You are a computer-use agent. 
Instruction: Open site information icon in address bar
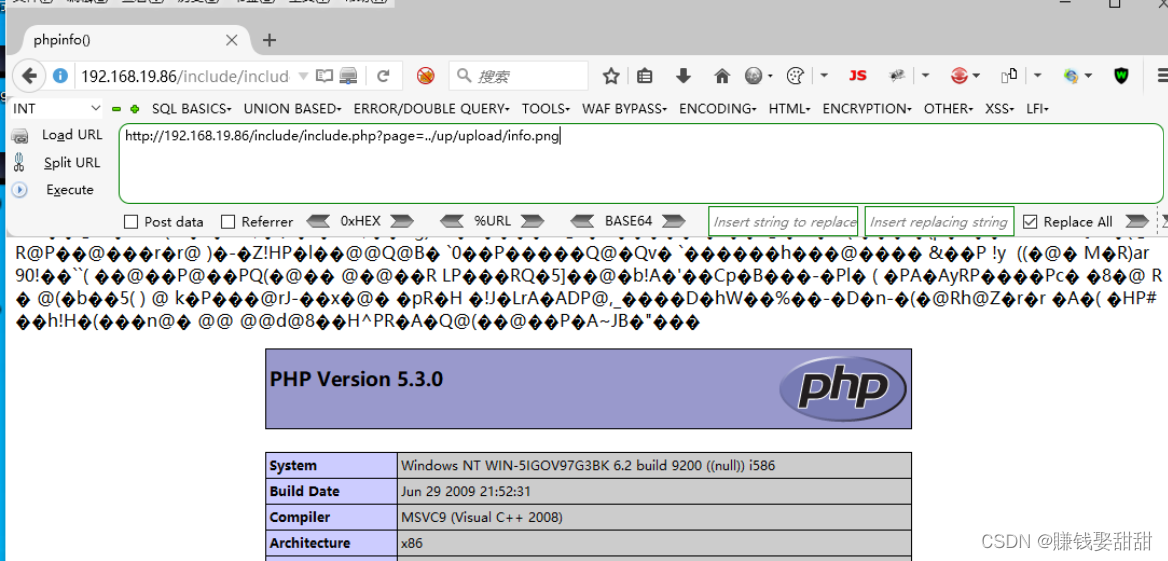[x=61, y=75]
